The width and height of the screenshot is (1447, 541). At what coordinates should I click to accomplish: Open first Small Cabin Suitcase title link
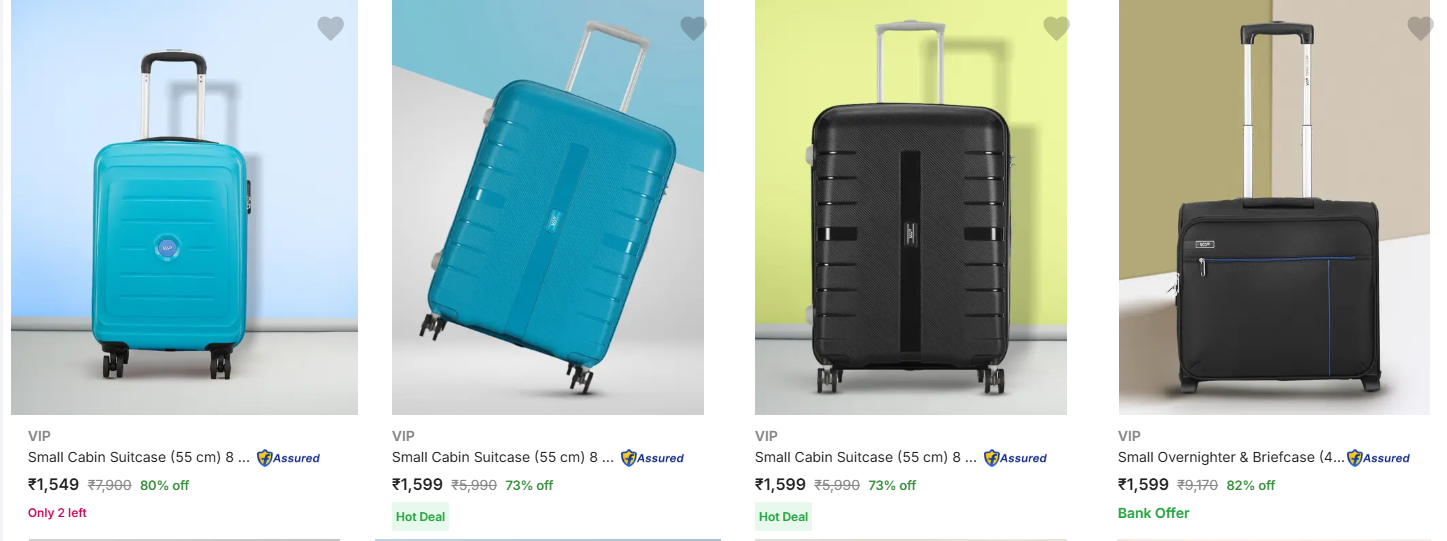point(138,457)
